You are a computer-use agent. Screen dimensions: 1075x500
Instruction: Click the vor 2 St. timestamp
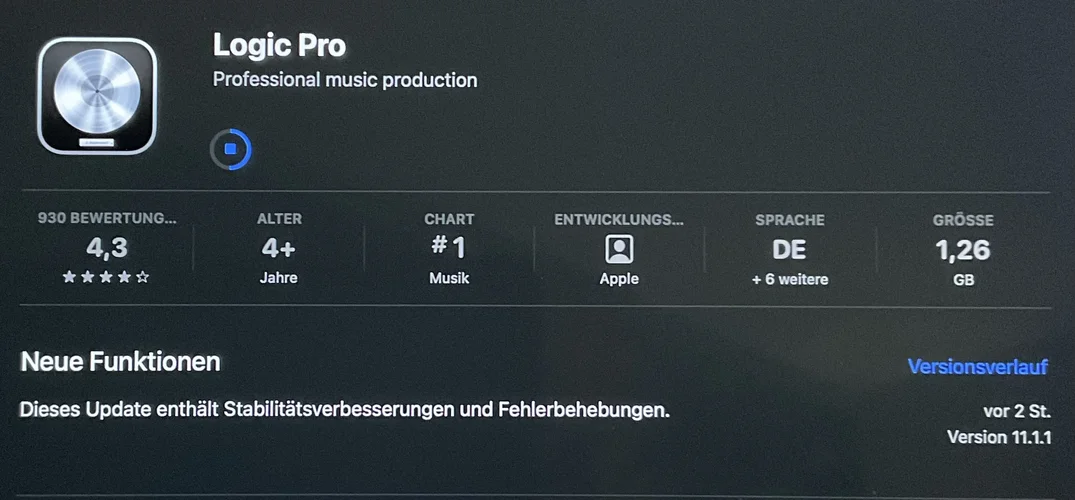tap(1017, 411)
